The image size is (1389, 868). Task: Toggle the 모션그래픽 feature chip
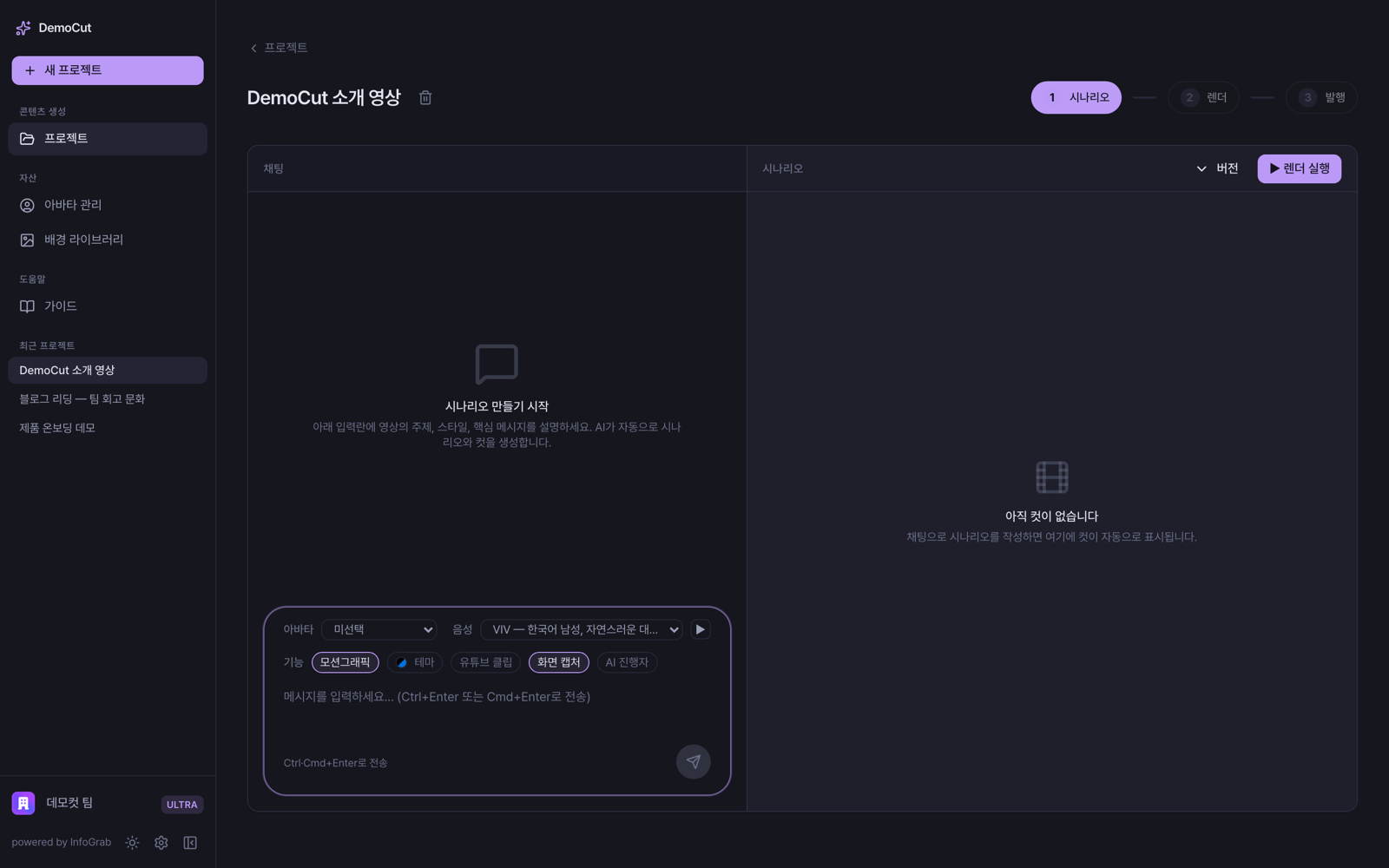coord(346,662)
